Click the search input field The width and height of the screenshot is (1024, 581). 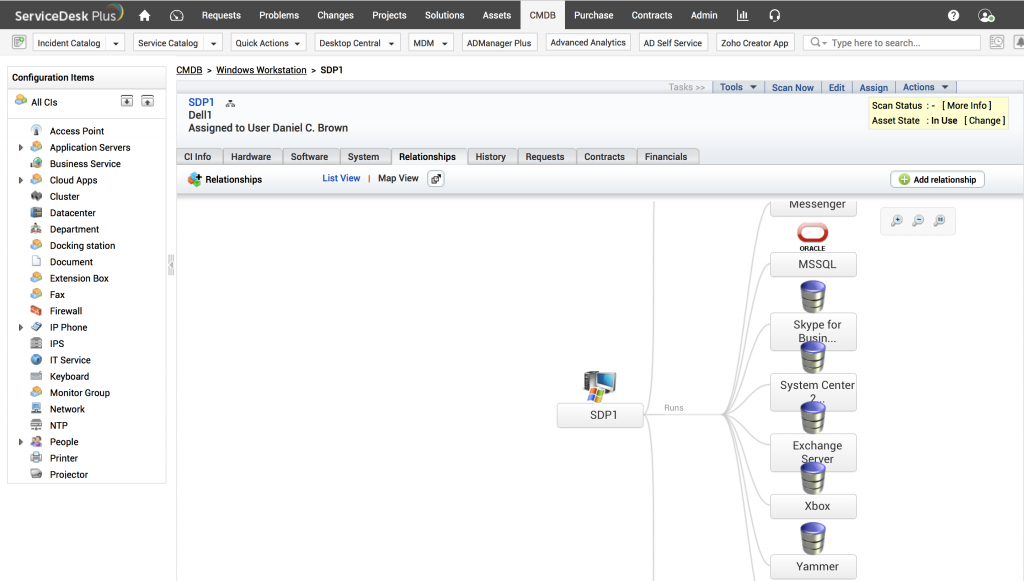coord(900,43)
